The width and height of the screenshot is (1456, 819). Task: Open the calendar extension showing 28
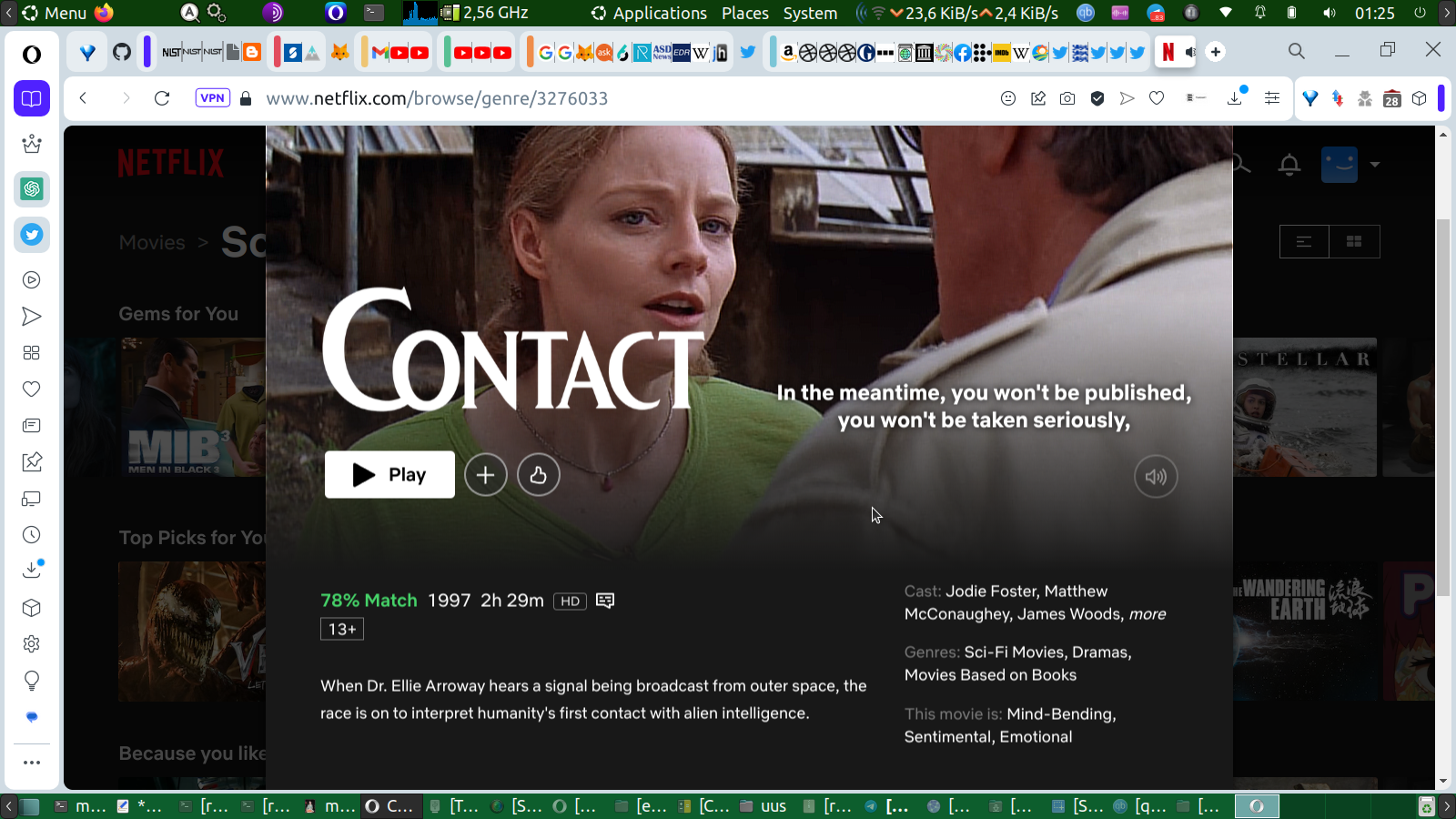point(1392,98)
